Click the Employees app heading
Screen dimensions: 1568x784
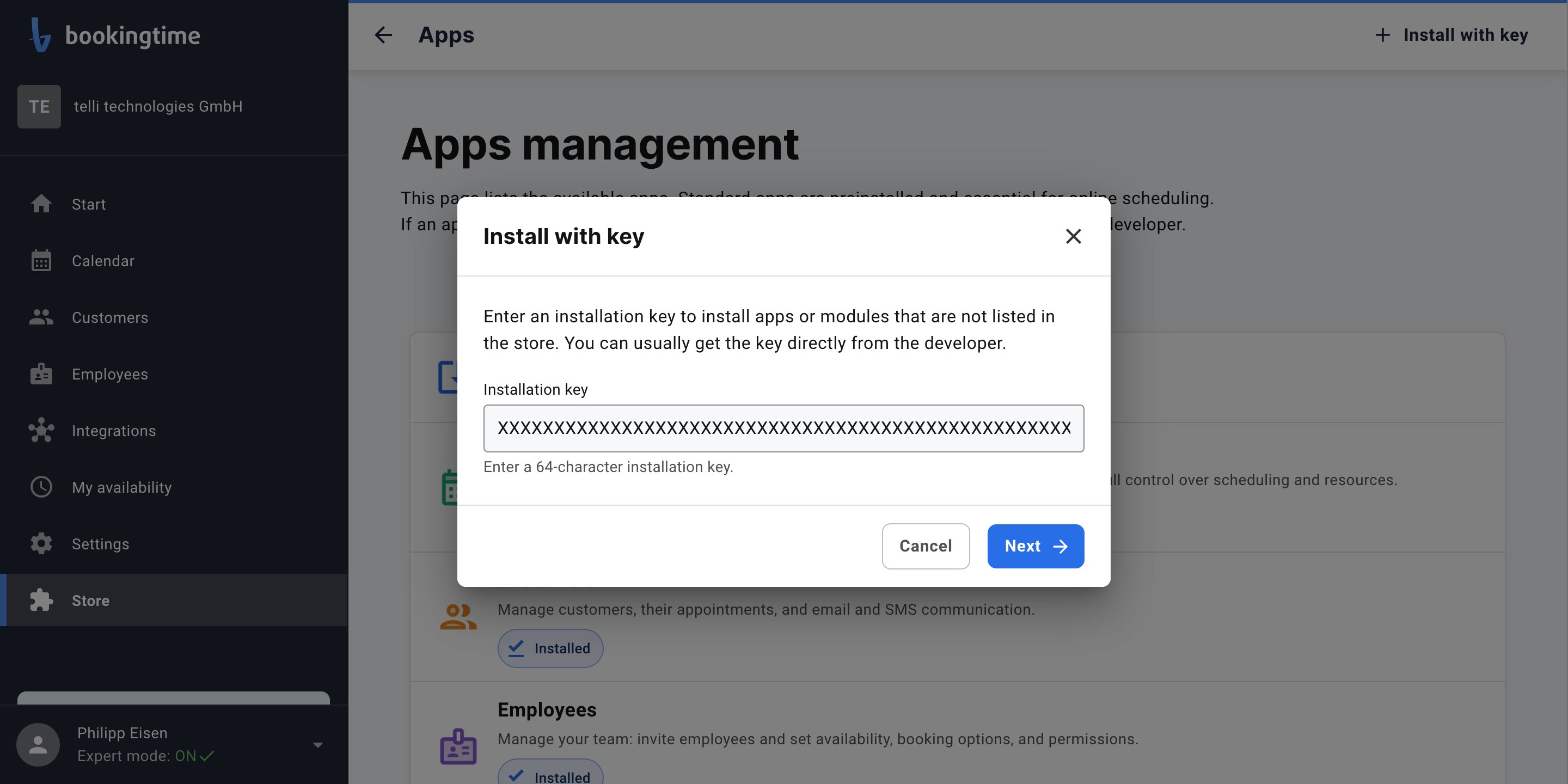tap(547, 710)
